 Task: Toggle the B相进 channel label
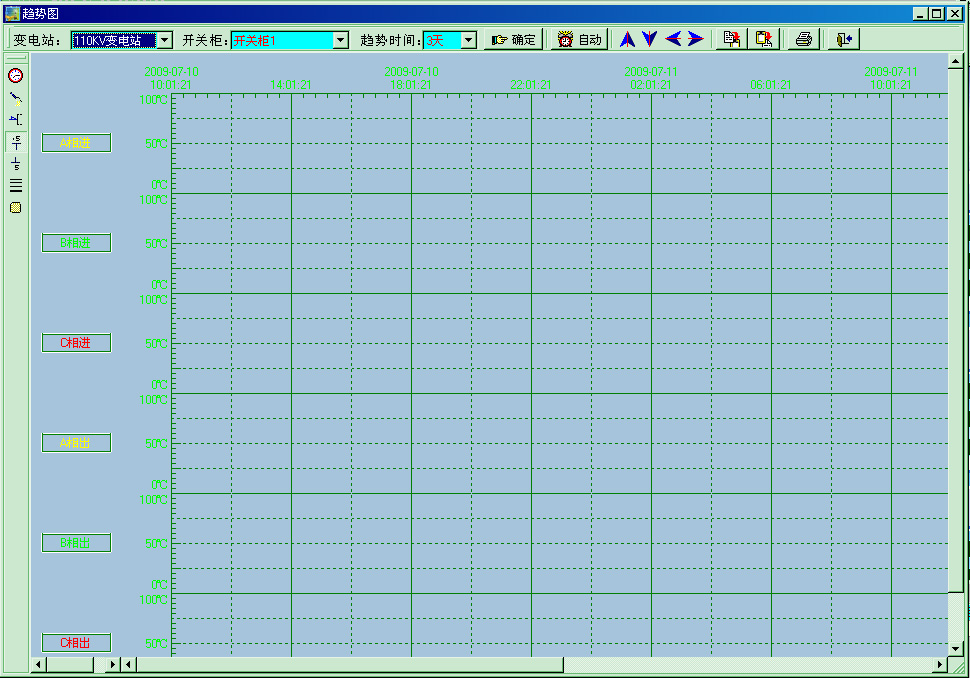(76, 243)
